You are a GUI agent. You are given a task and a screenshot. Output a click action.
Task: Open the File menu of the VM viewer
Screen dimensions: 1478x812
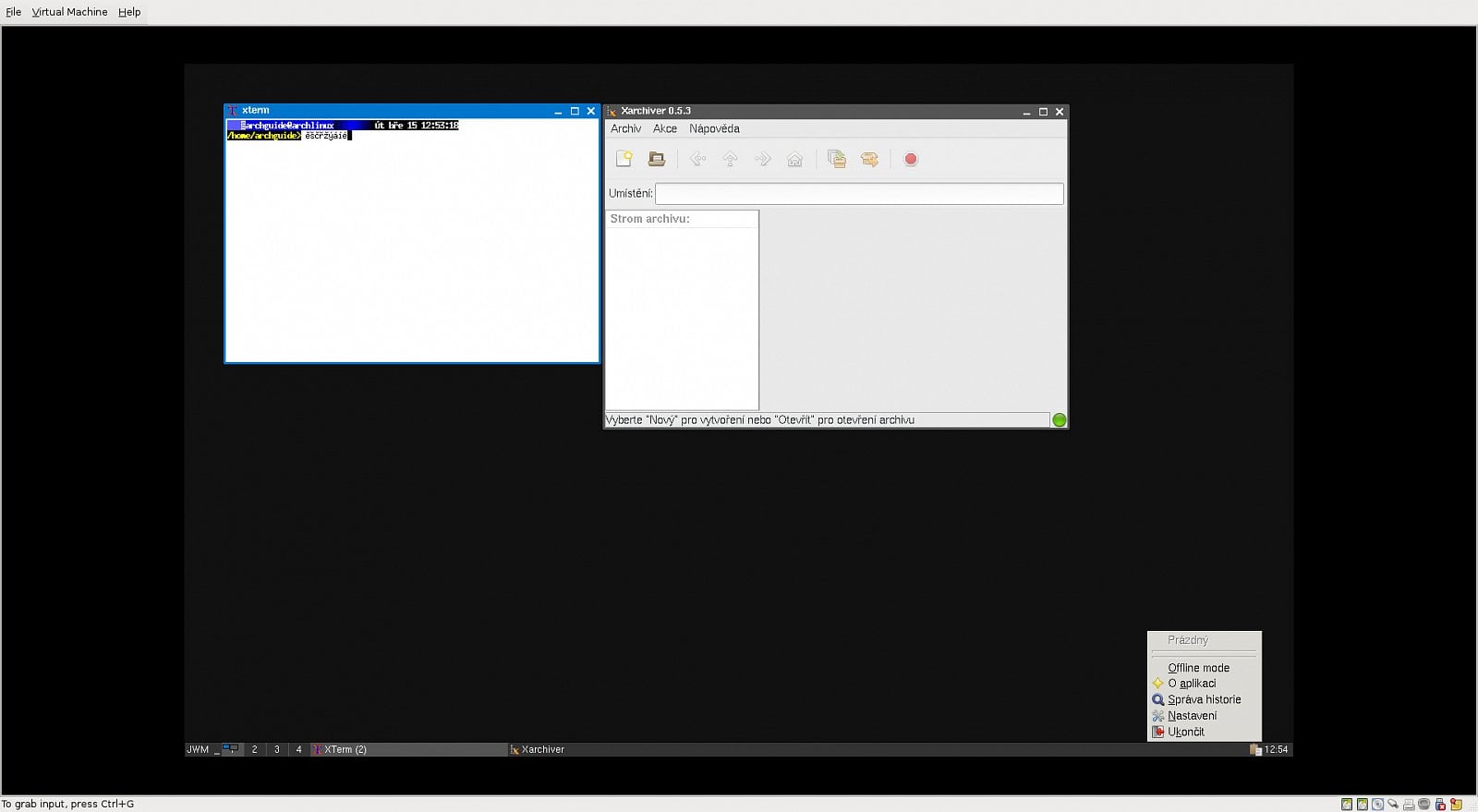click(13, 12)
